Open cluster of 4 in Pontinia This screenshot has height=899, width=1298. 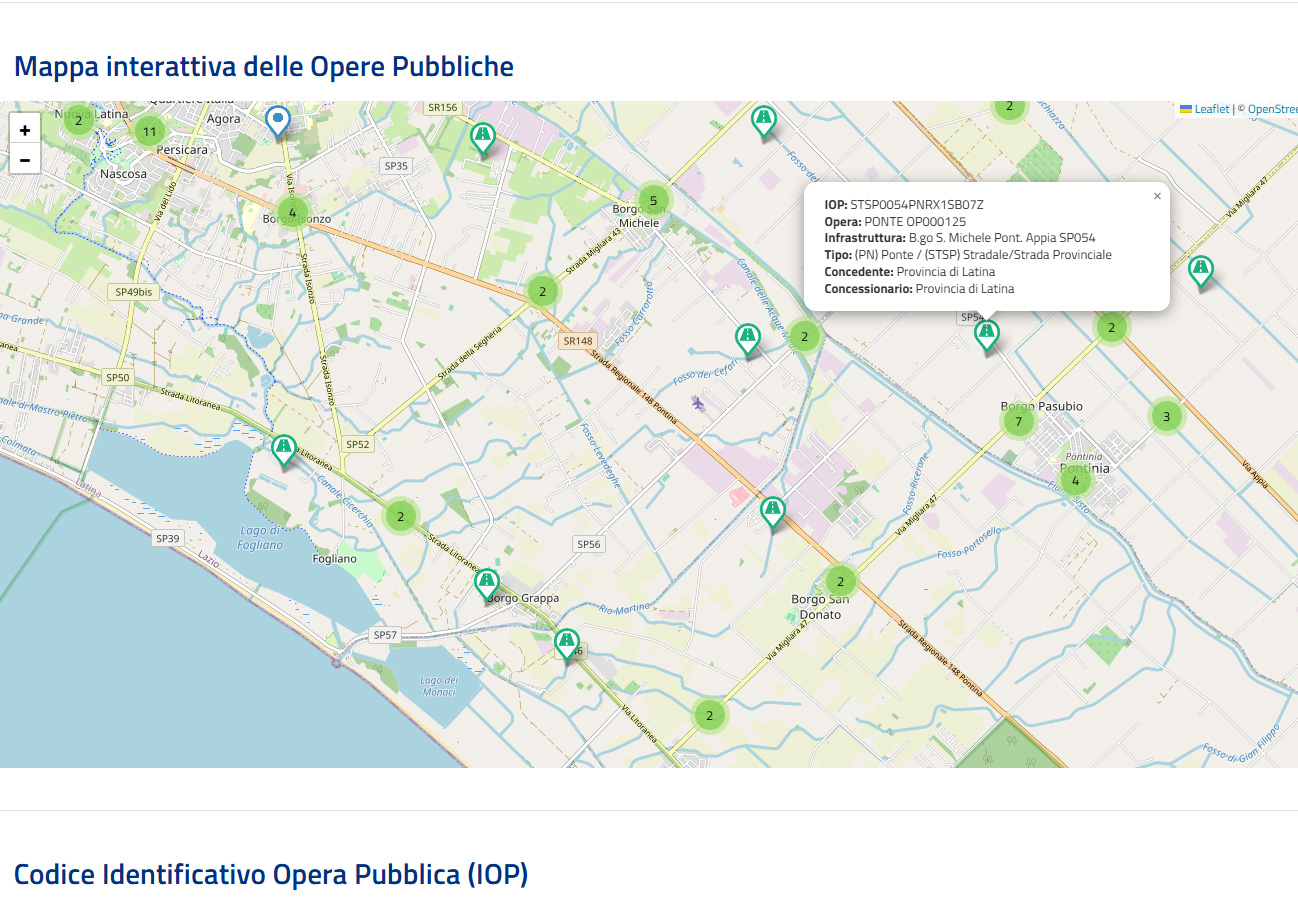(1075, 481)
